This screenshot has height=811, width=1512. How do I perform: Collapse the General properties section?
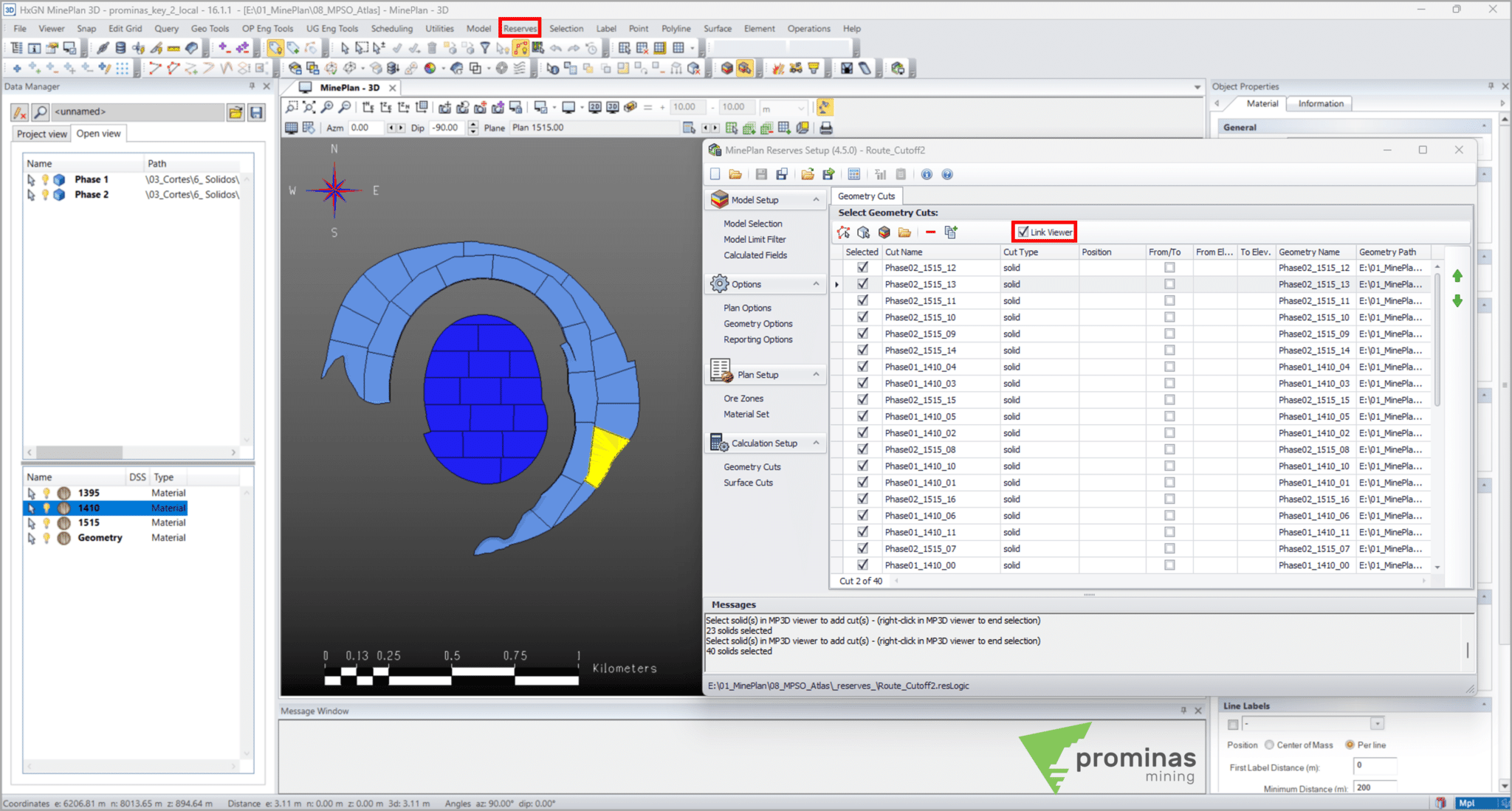(1484, 127)
